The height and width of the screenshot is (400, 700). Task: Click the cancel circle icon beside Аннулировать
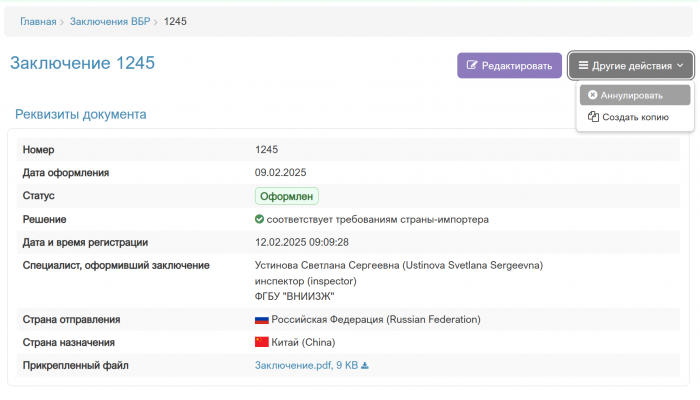pos(592,95)
